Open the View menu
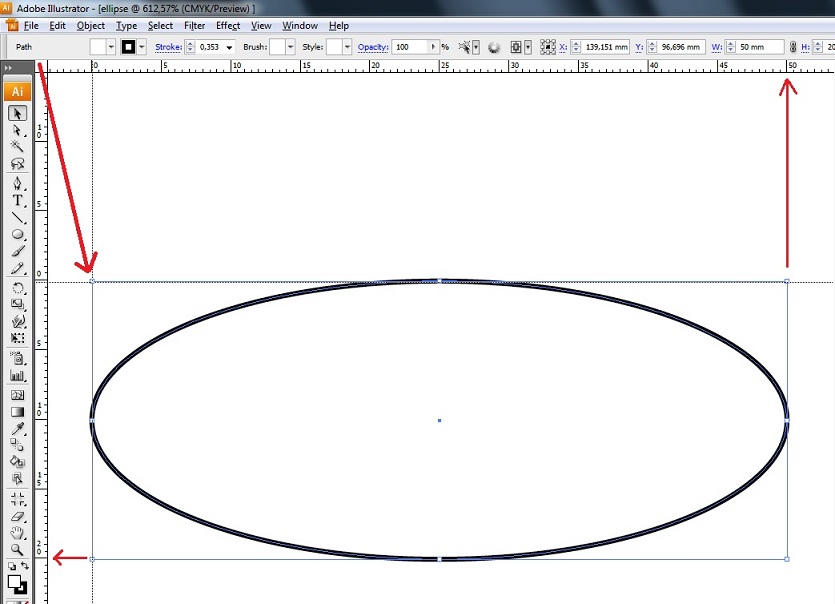835x604 pixels. point(261,26)
